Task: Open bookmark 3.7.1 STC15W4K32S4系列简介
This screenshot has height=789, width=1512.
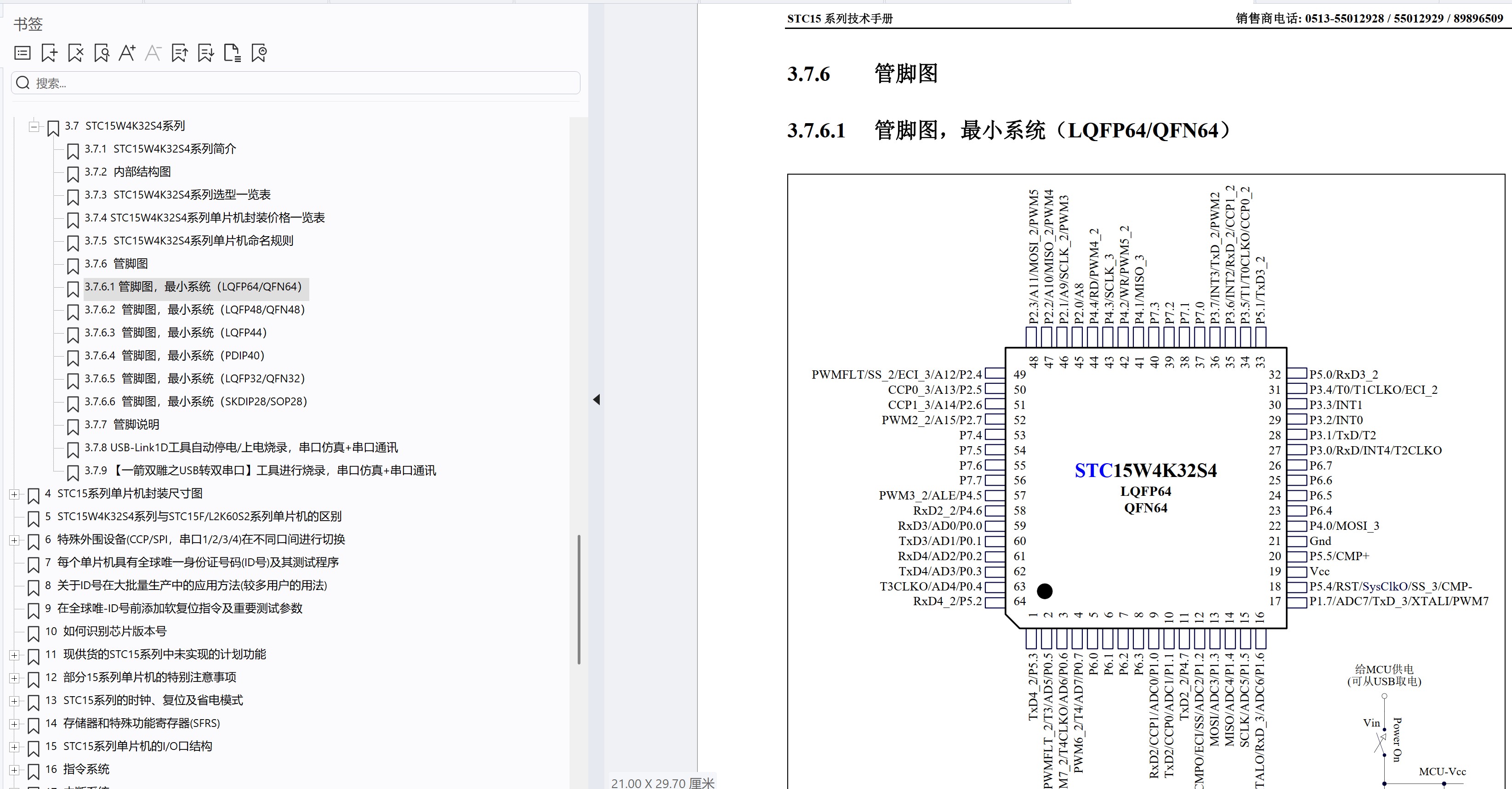Action: tap(160, 148)
